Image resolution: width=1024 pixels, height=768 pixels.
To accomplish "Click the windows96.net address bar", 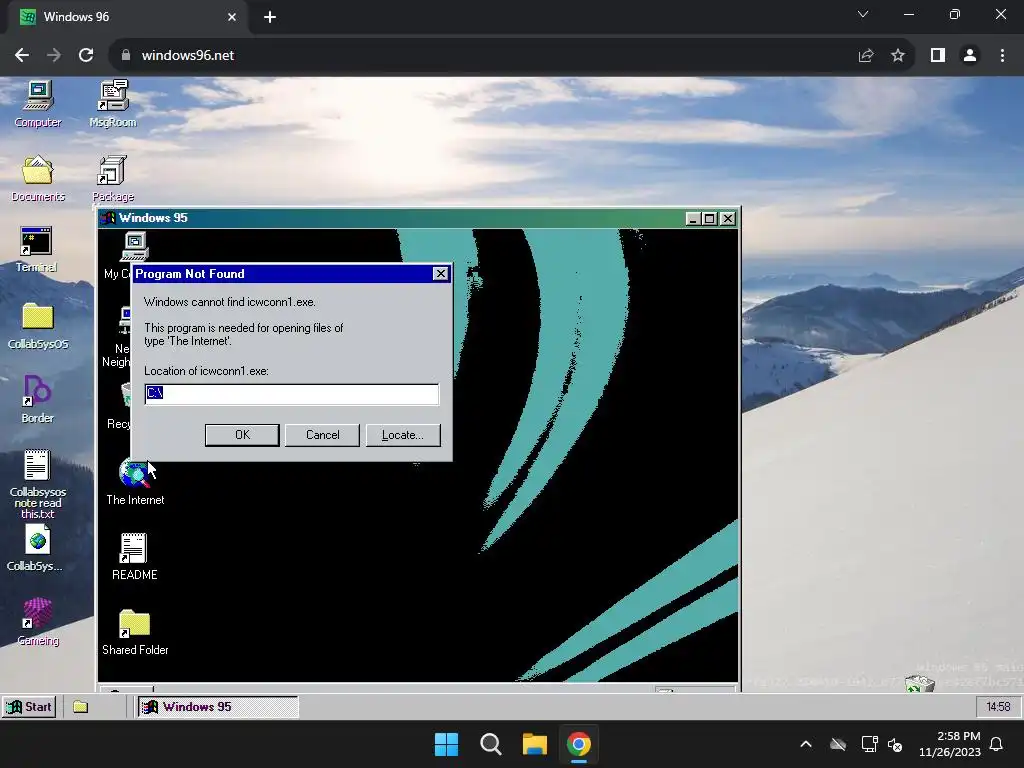I will (483, 56).
